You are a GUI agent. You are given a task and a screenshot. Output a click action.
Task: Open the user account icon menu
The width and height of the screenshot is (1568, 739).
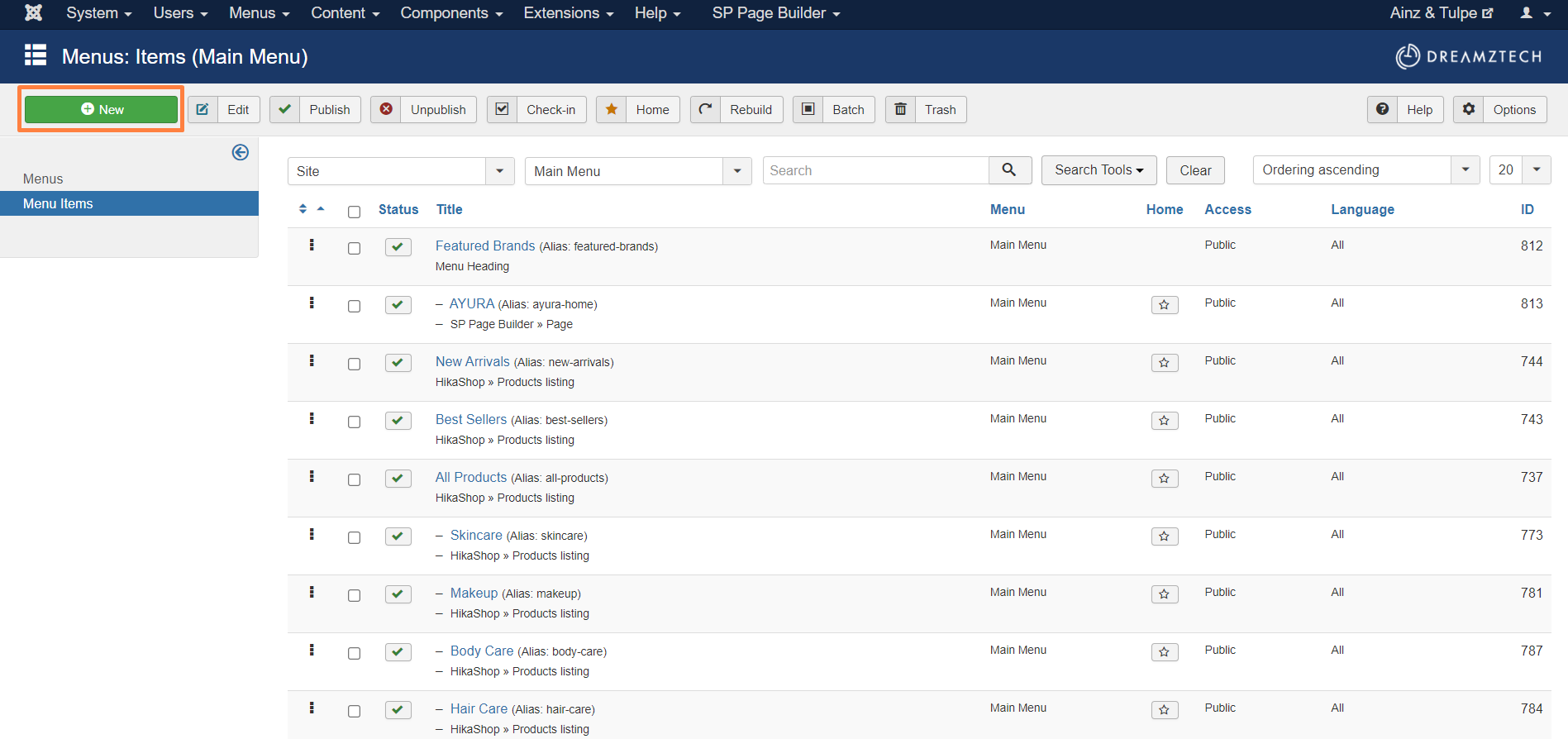tap(1535, 13)
